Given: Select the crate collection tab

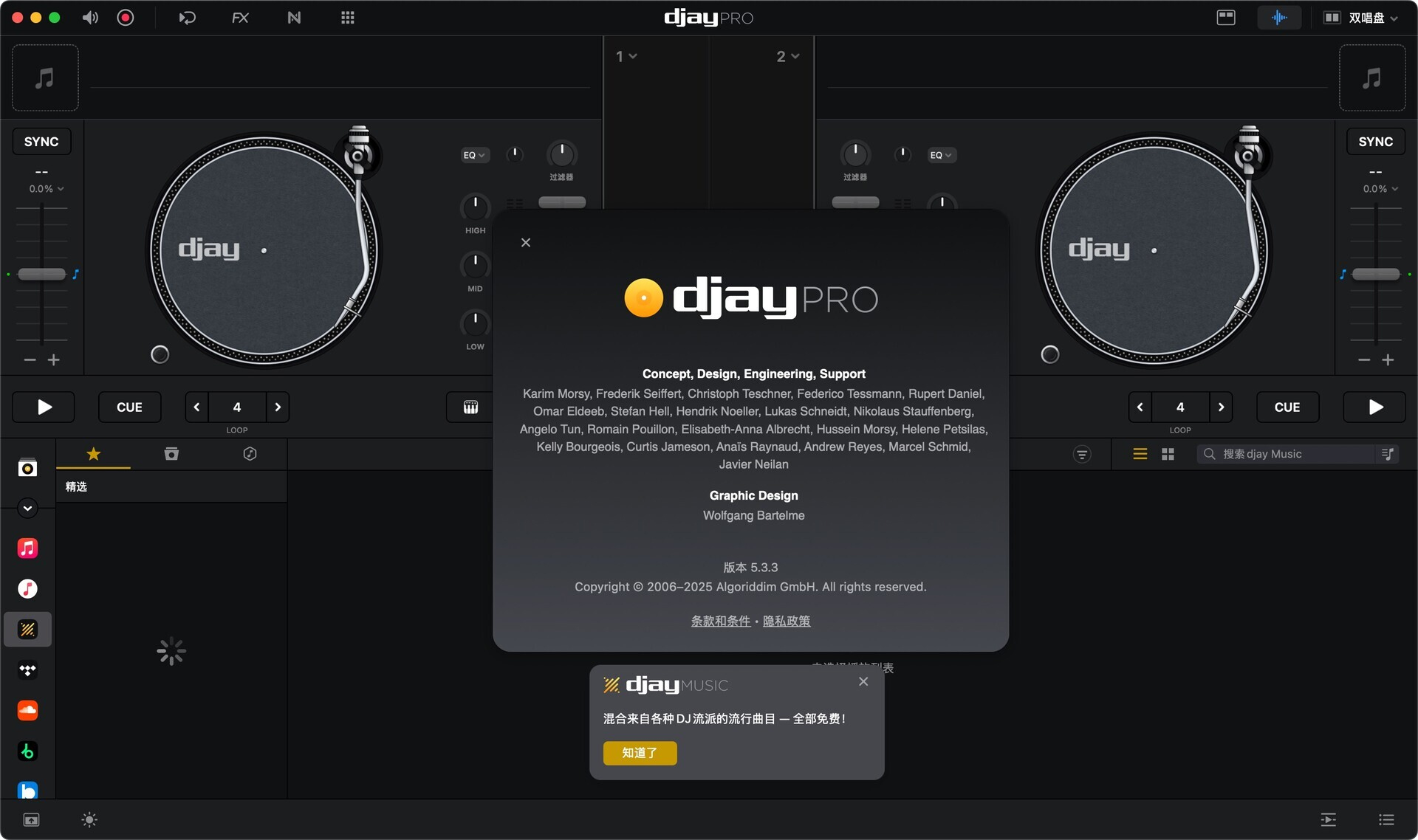Looking at the screenshot, I should [x=171, y=454].
